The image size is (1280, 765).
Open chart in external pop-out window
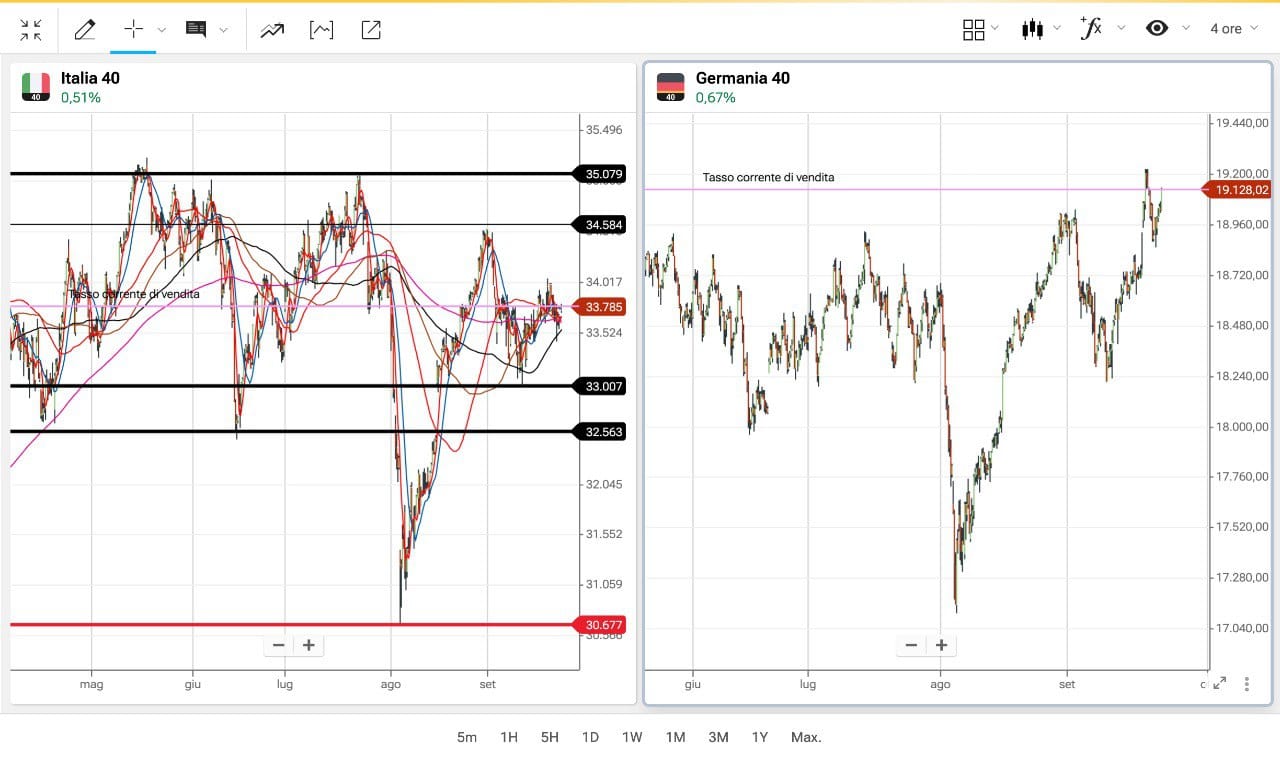click(x=371, y=30)
